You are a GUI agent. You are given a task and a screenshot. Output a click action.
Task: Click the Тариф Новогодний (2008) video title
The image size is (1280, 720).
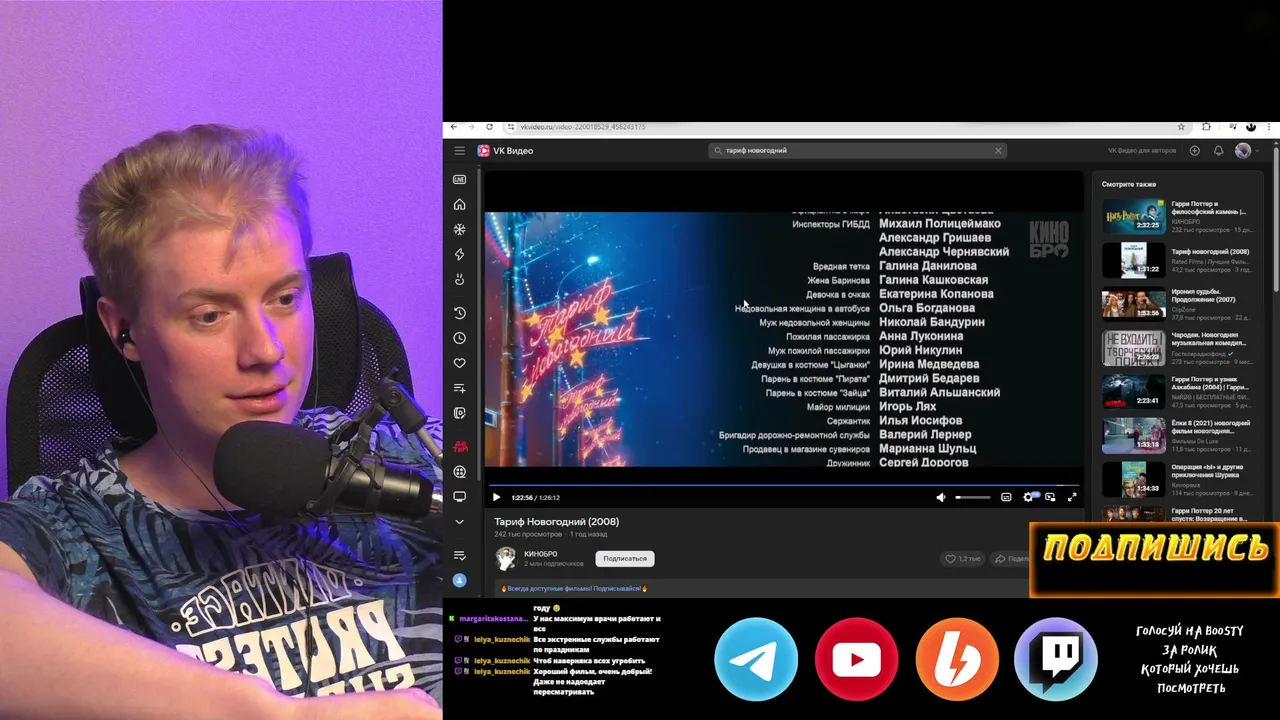[556, 521]
